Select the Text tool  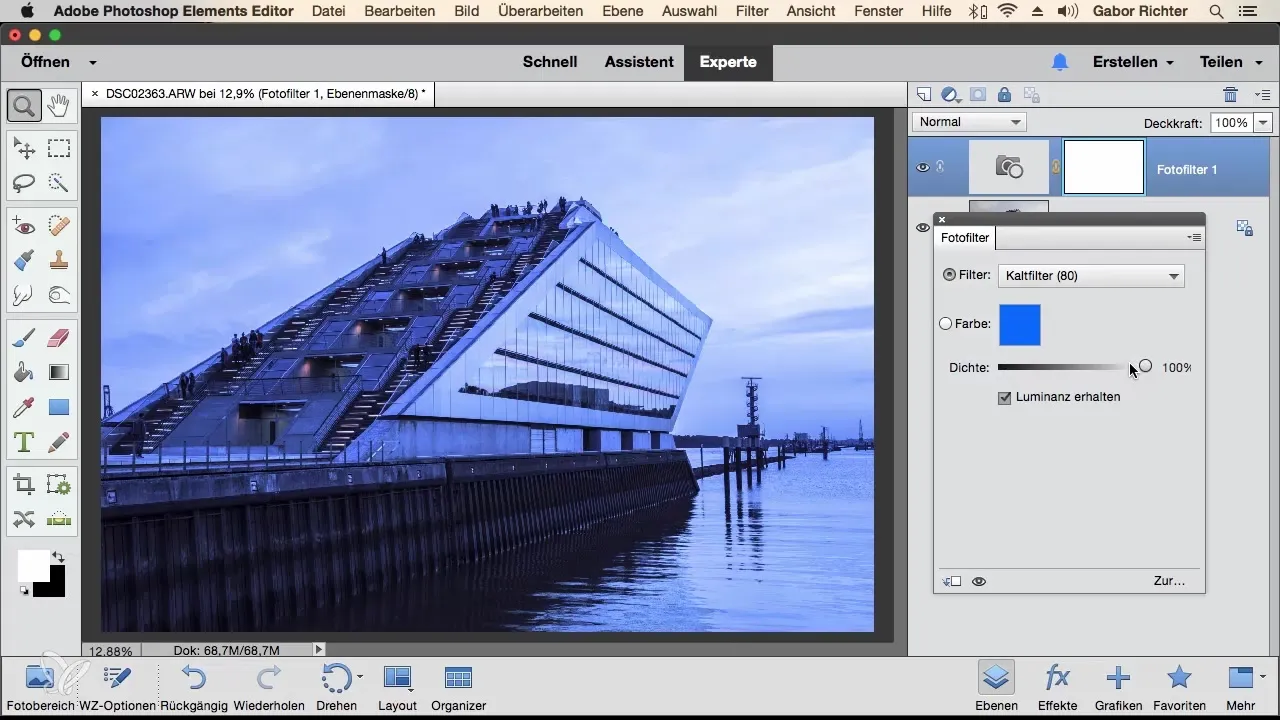(24, 441)
